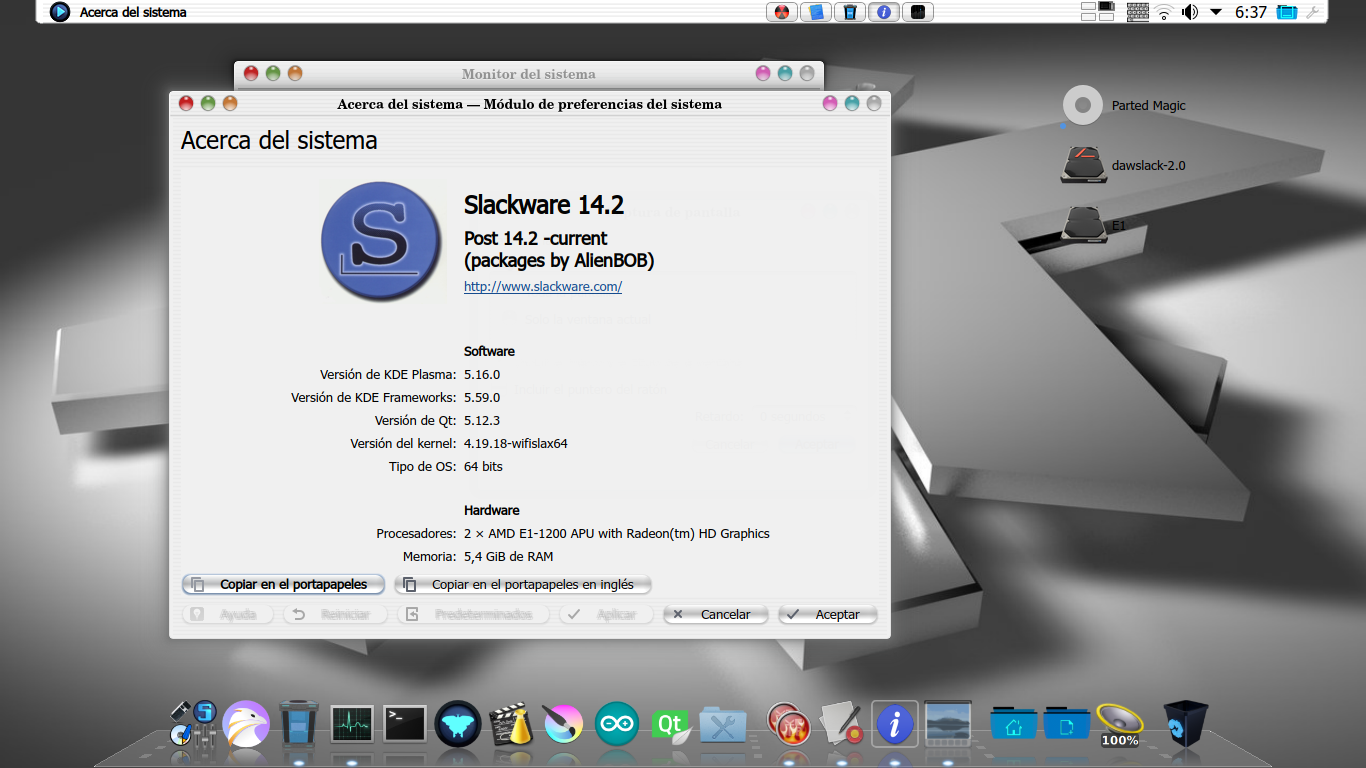
Task: Click KDE Frameworks version '5.59.0'
Action: pos(482,398)
